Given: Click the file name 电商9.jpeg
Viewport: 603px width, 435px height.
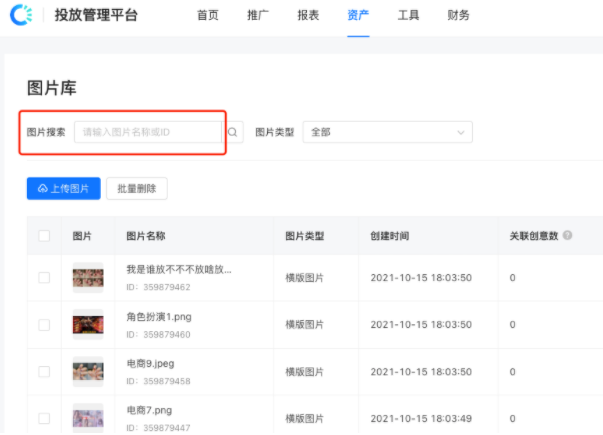Looking at the screenshot, I should coord(150,363).
